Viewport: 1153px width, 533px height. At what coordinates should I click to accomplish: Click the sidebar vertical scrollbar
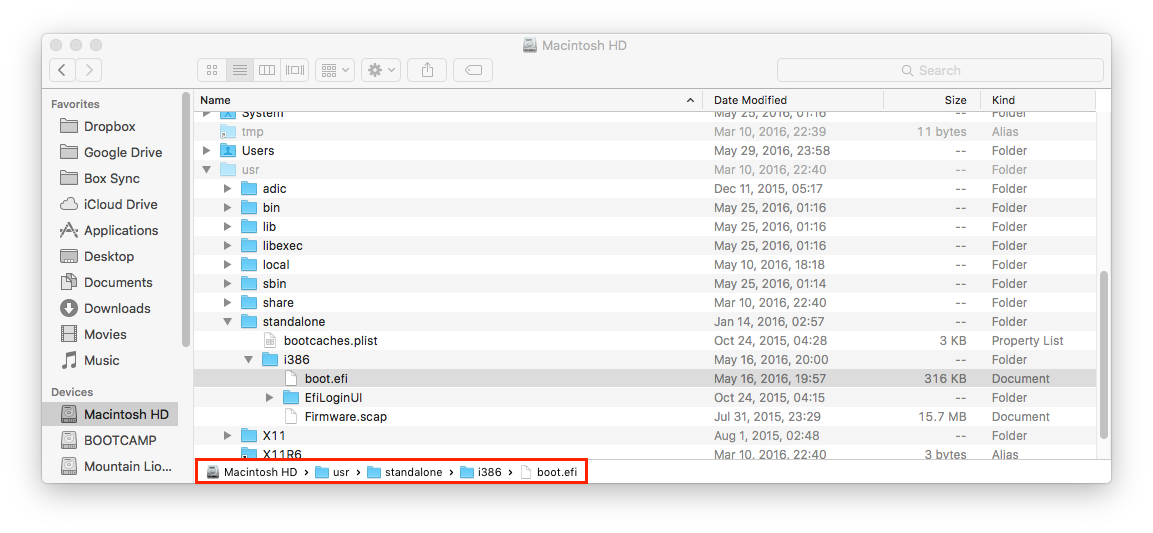point(186,219)
